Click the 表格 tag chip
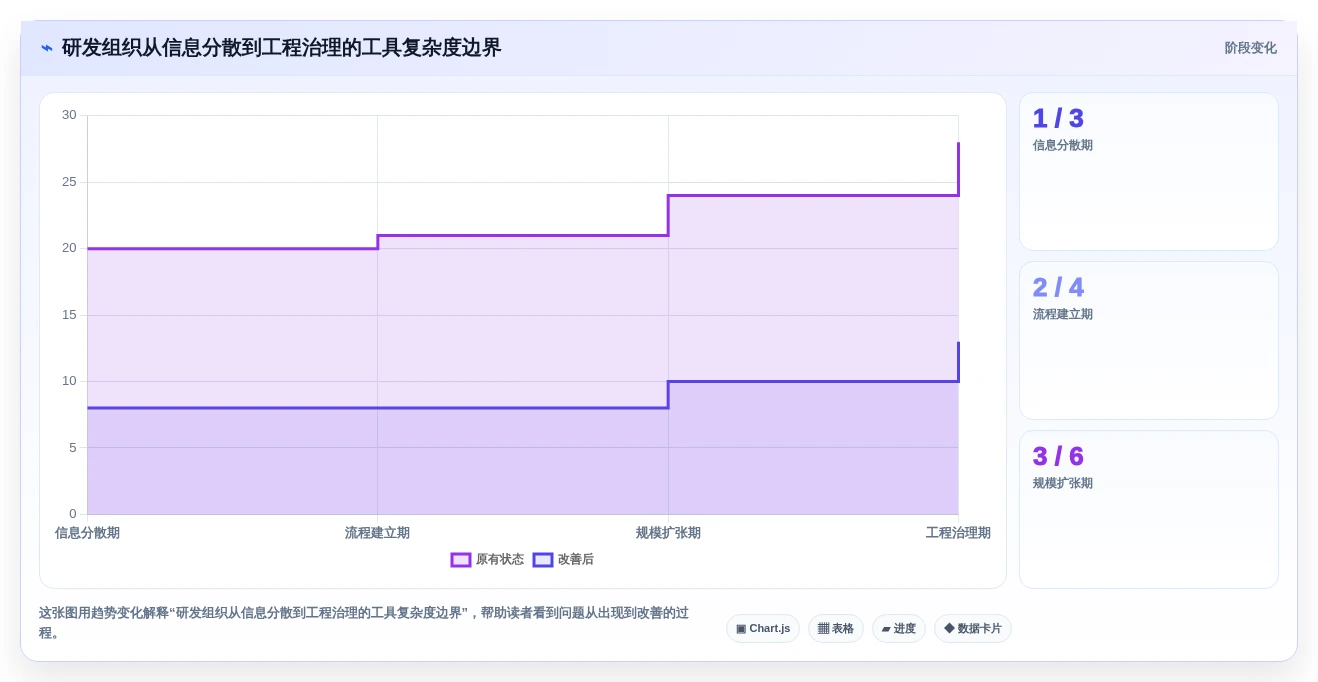The height and width of the screenshot is (682, 1318). tap(836, 629)
